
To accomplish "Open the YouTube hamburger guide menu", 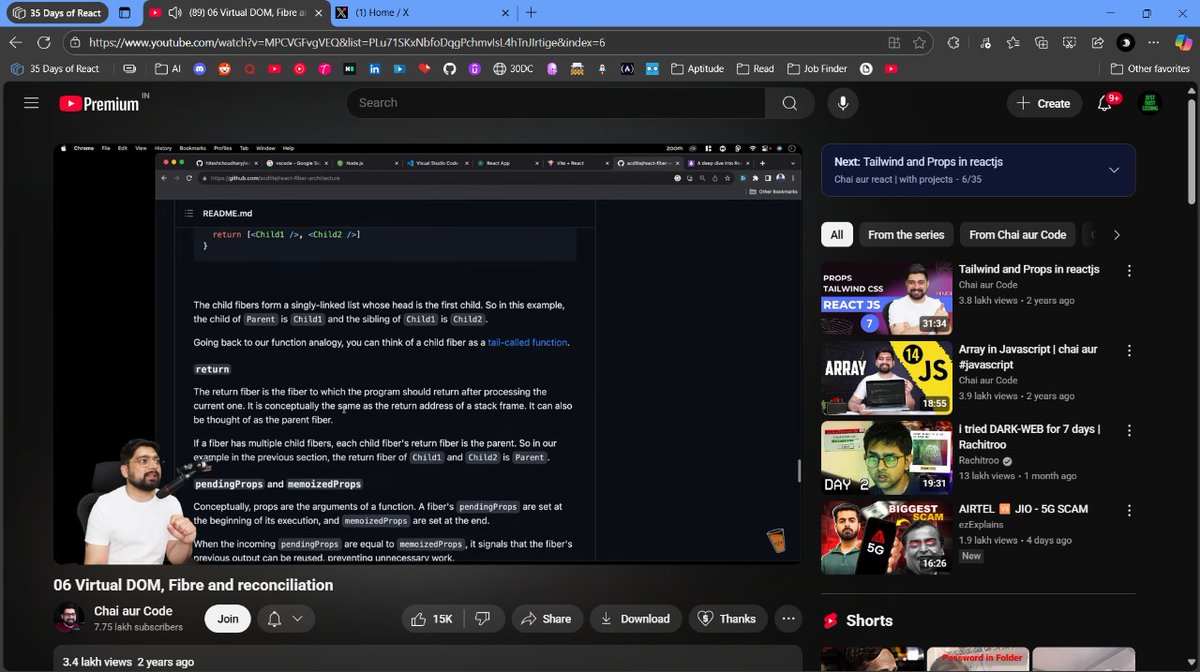I will [x=31, y=103].
